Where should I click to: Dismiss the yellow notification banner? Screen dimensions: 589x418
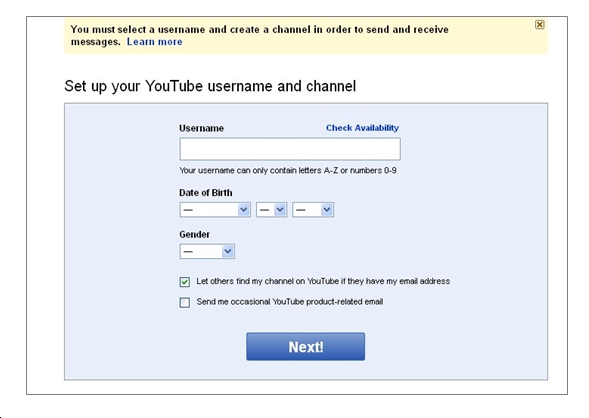point(539,25)
